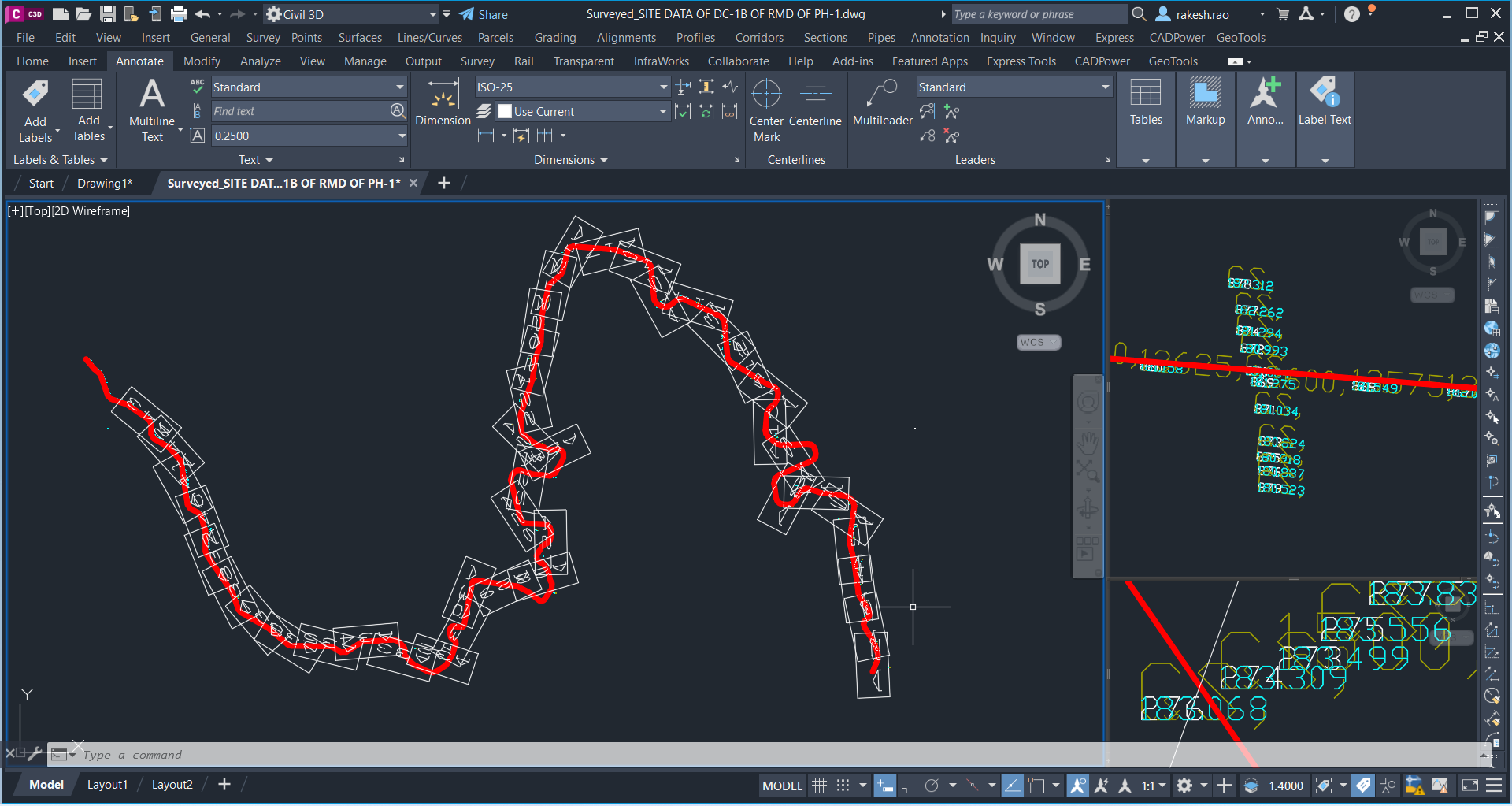Open the Grading menu

pos(555,37)
